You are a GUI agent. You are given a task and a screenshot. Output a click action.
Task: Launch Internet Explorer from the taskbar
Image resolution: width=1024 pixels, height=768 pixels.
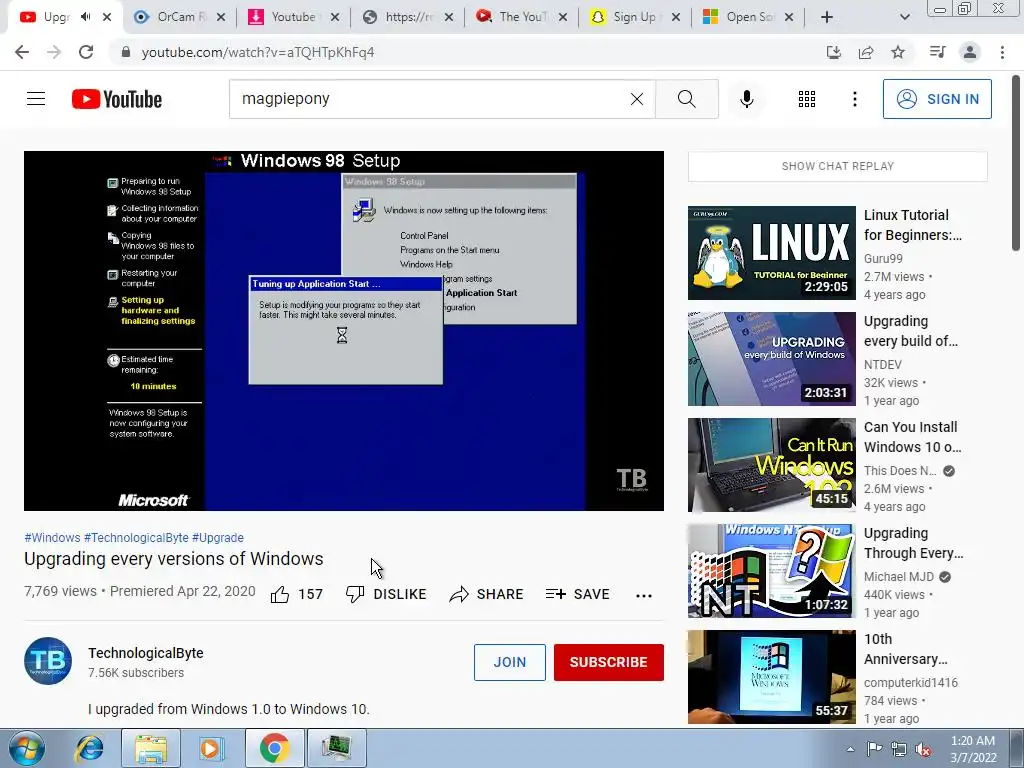(x=89, y=748)
